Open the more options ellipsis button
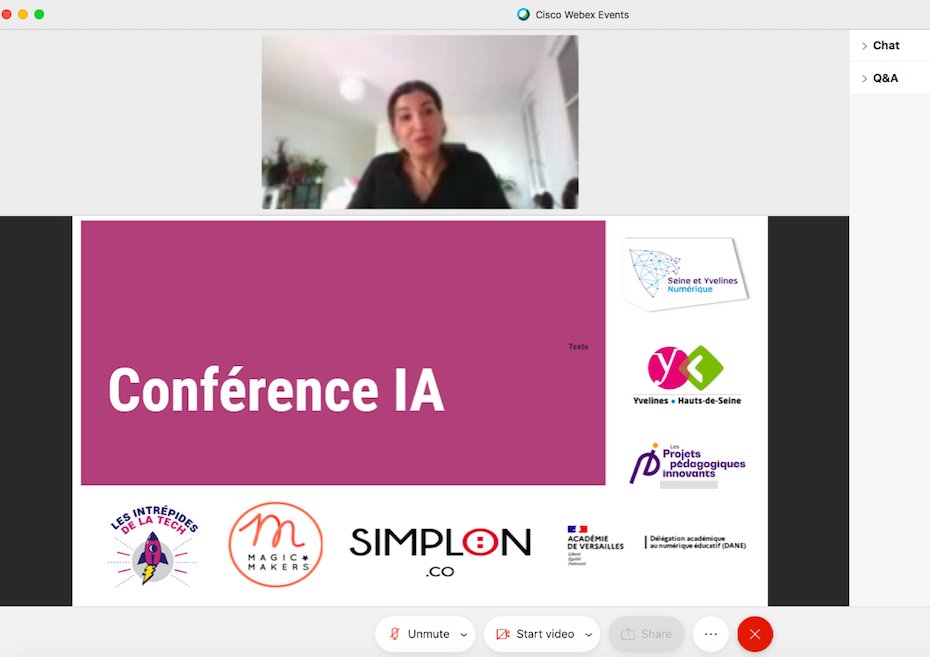The image size is (930, 657). tap(711, 634)
